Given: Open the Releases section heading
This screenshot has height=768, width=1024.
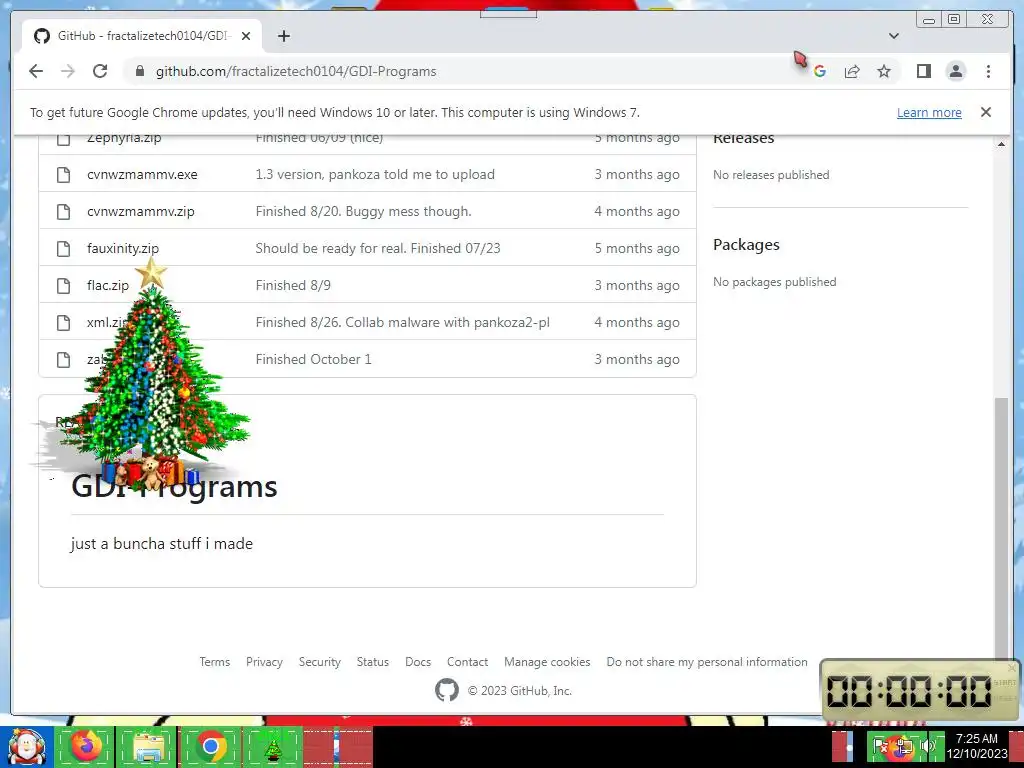Looking at the screenshot, I should 743,138.
